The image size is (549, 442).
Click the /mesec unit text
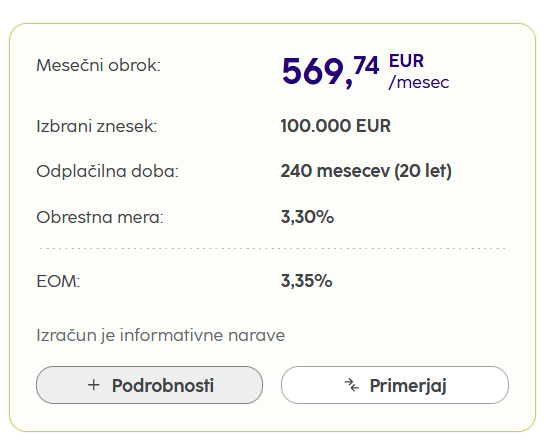coord(419,83)
